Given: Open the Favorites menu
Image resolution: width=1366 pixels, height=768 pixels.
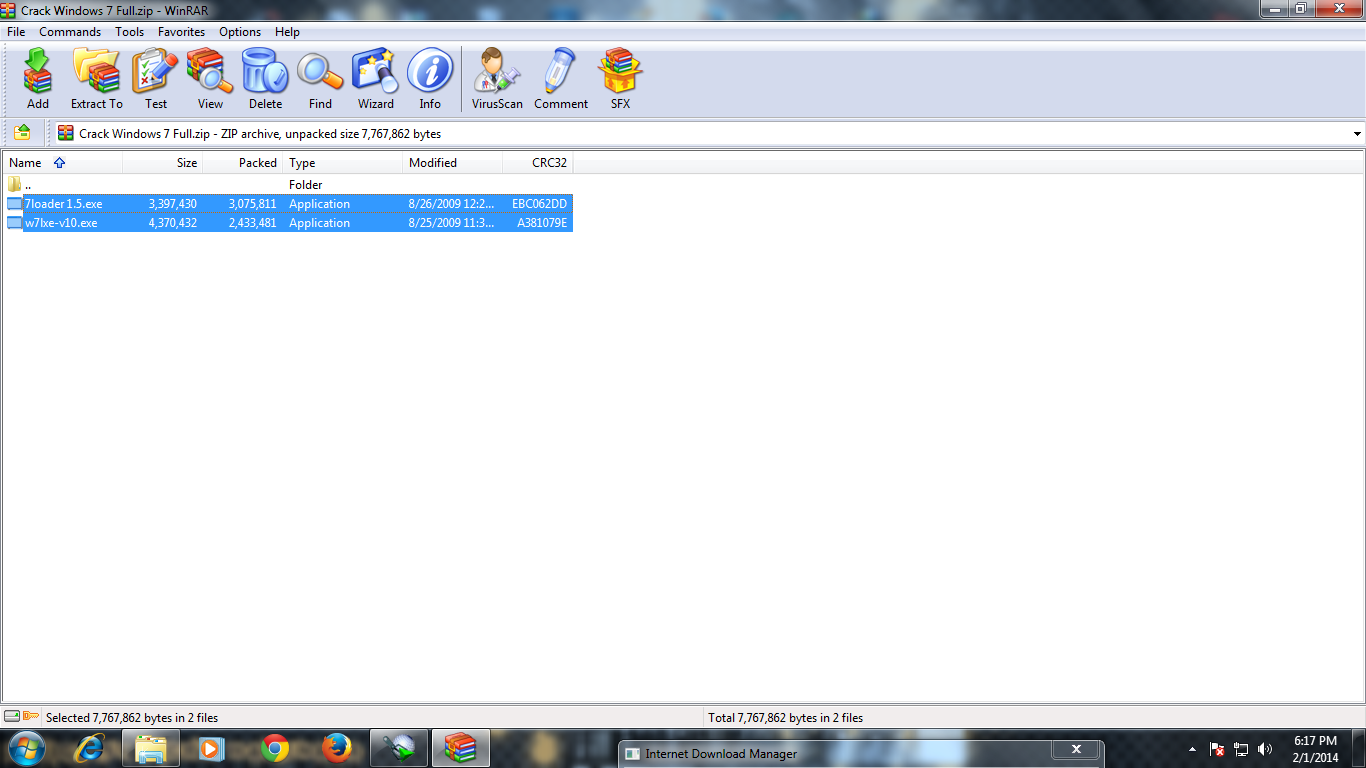Looking at the screenshot, I should click(x=181, y=32).
